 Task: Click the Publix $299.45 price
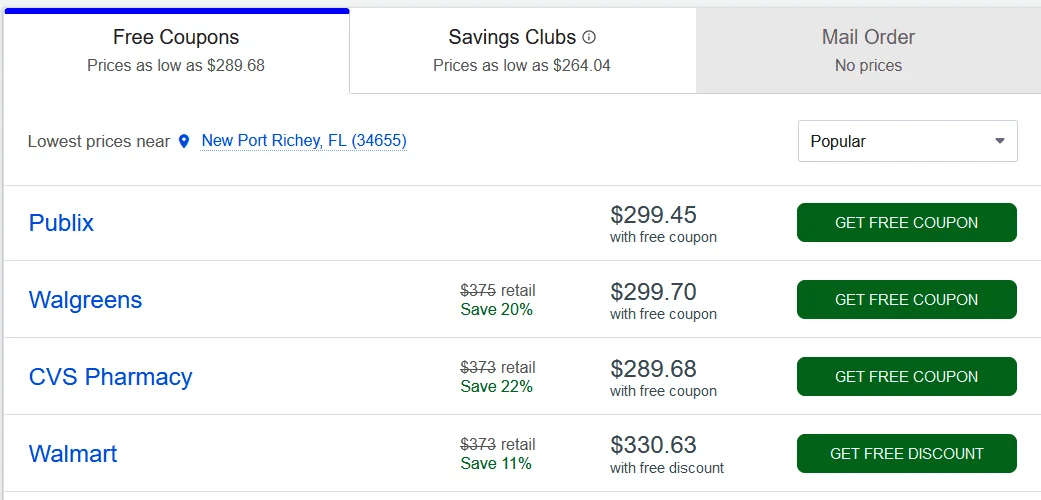click(x=653, y=215)
